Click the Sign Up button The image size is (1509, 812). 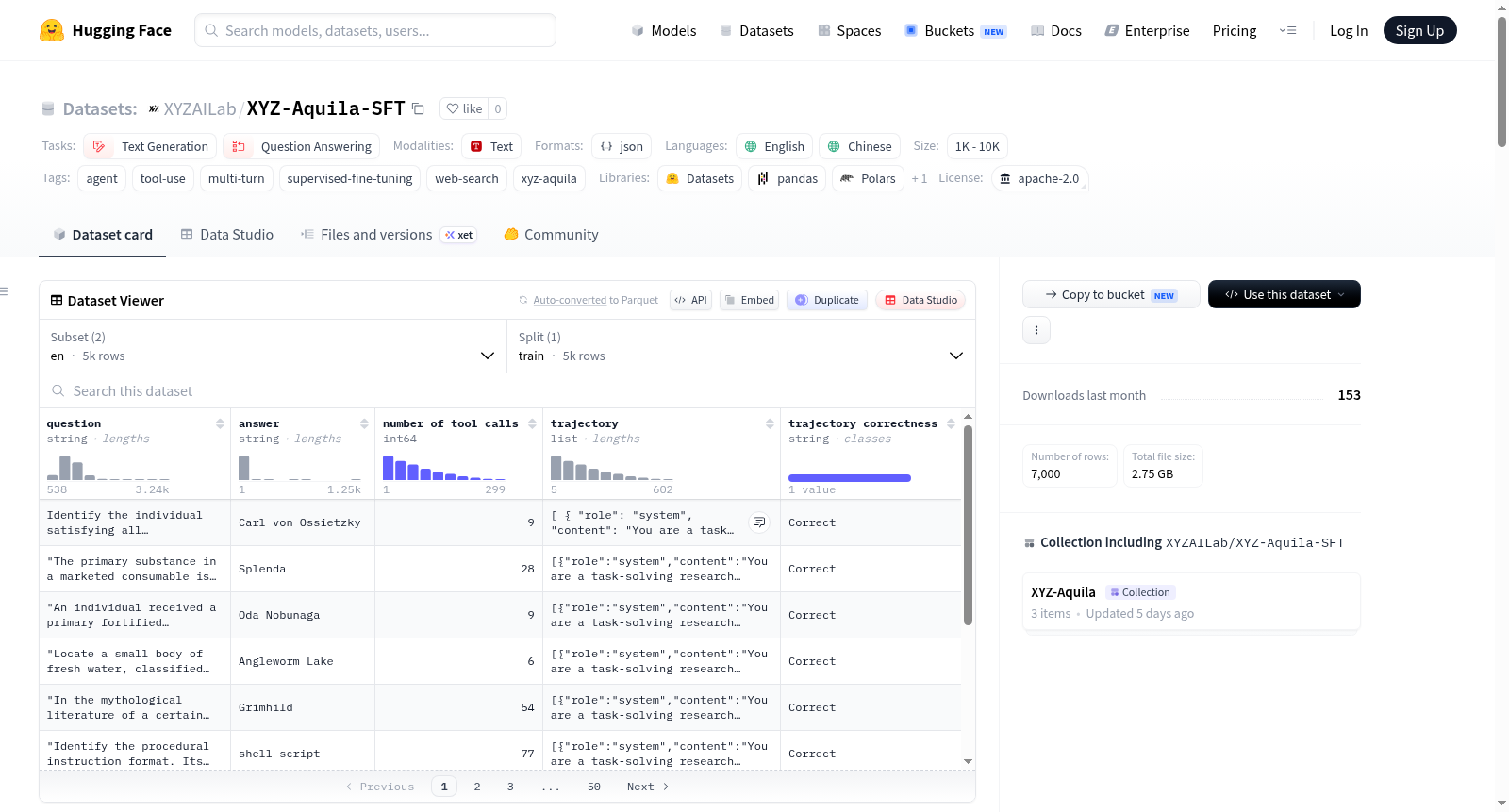[x=1419, y=30]
